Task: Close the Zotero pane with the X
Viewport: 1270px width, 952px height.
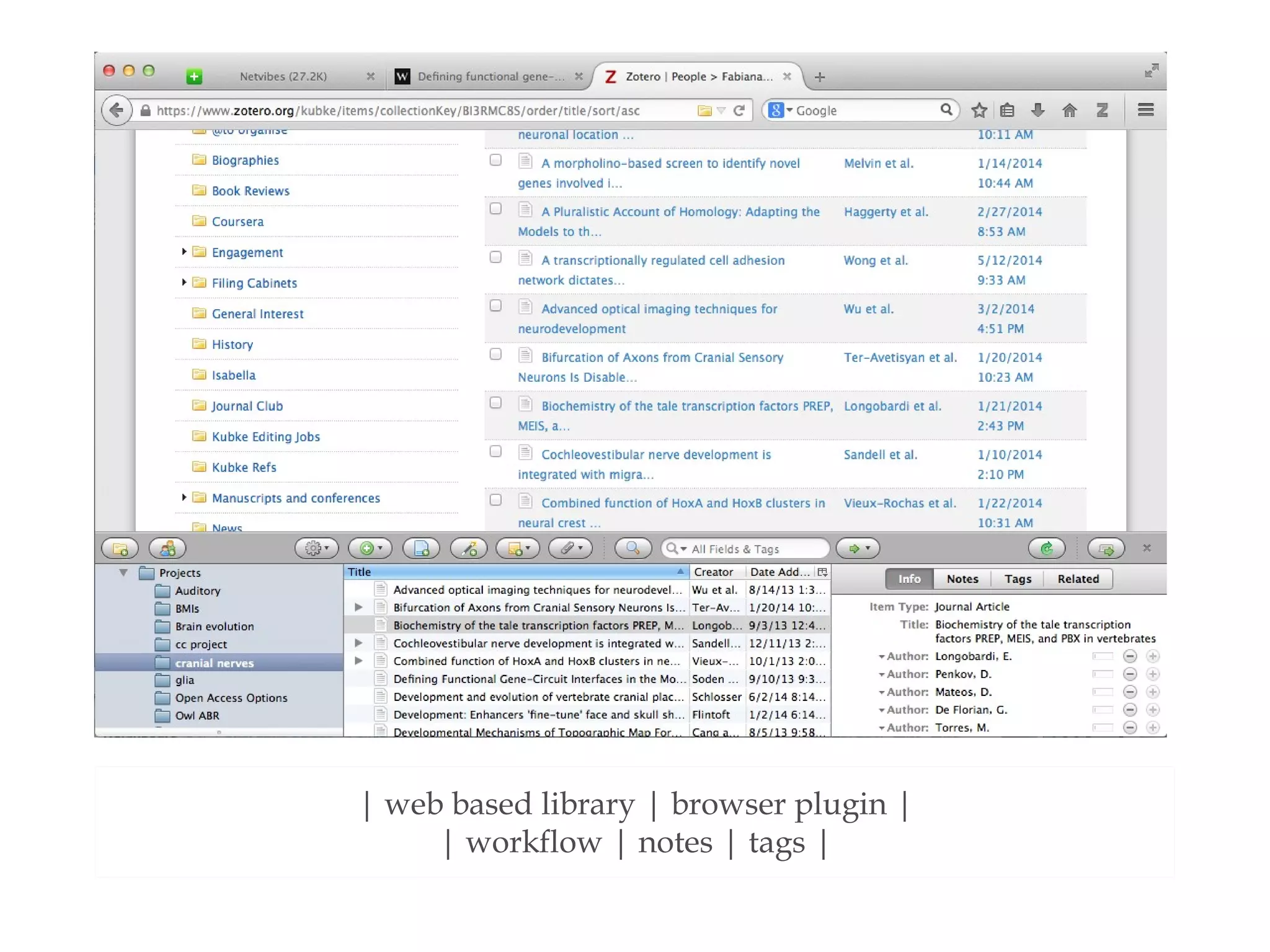Action: [1147, 548]
